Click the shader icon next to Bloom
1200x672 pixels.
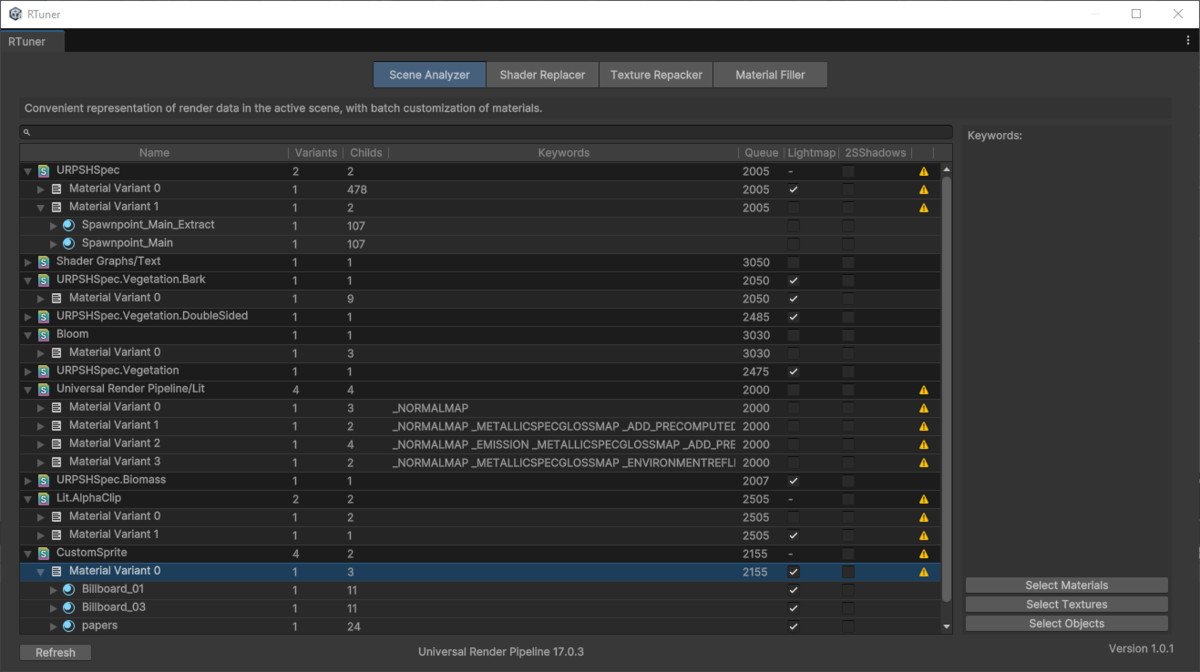[x=42, y=333]
